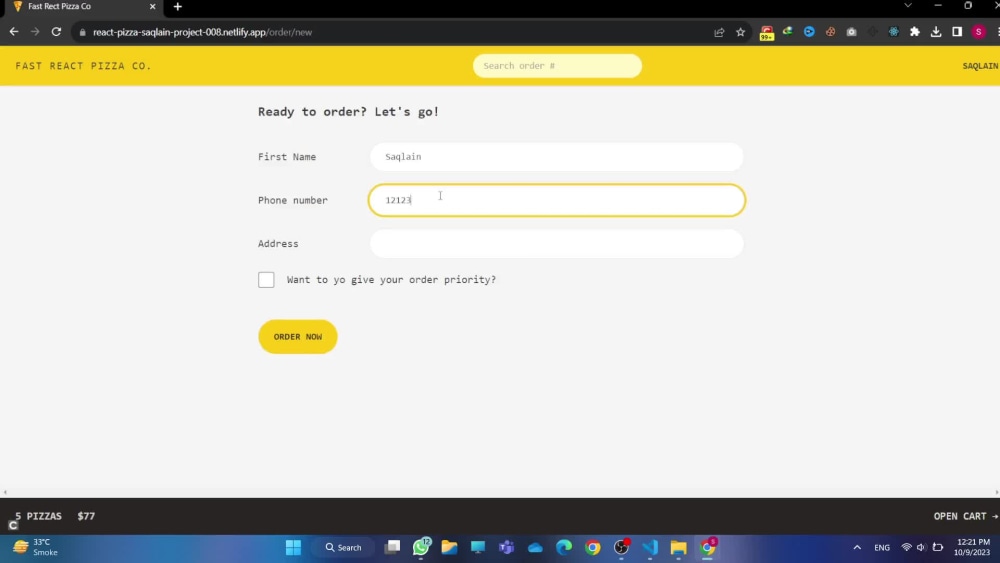This screenshot has height=563, width=1000.
Task: Click the Phone number input field
Action: [x=556, y=200]
